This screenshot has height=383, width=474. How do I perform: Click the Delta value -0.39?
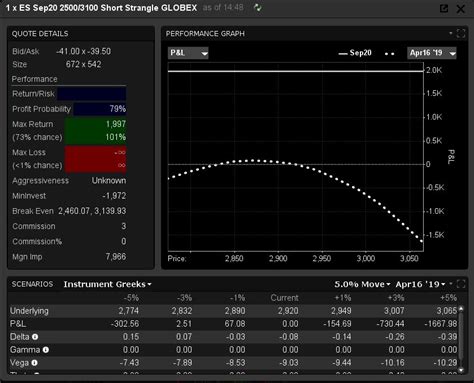pos(448,337)
